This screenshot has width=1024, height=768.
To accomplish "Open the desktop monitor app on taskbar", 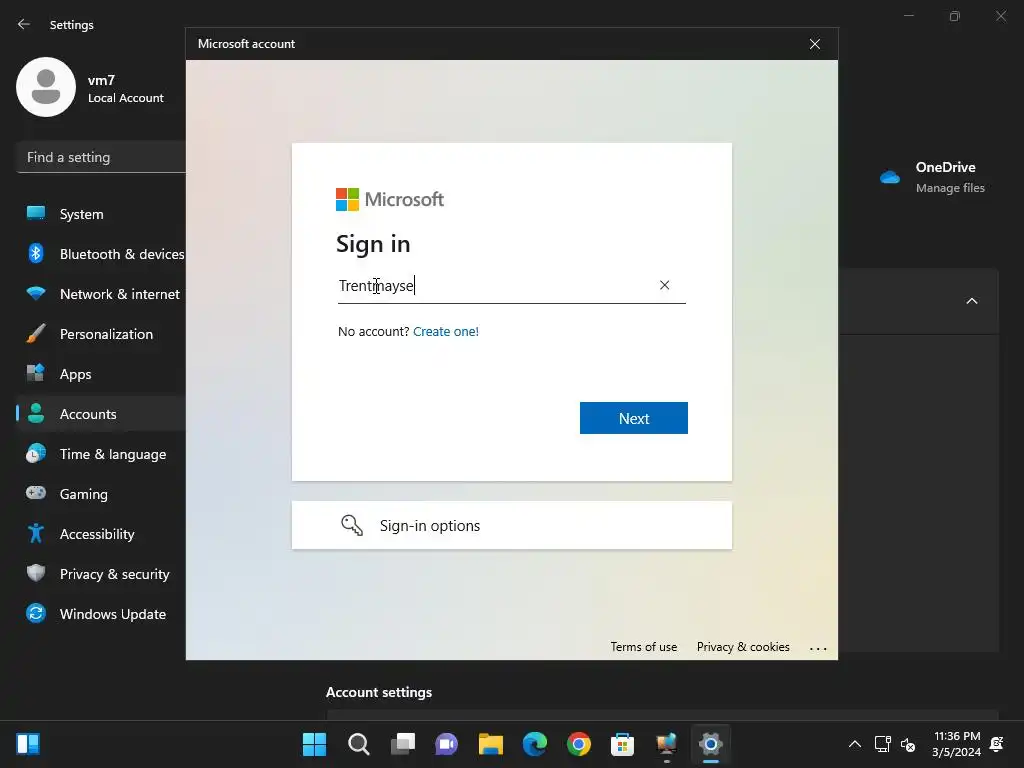I will pos(667,744).
